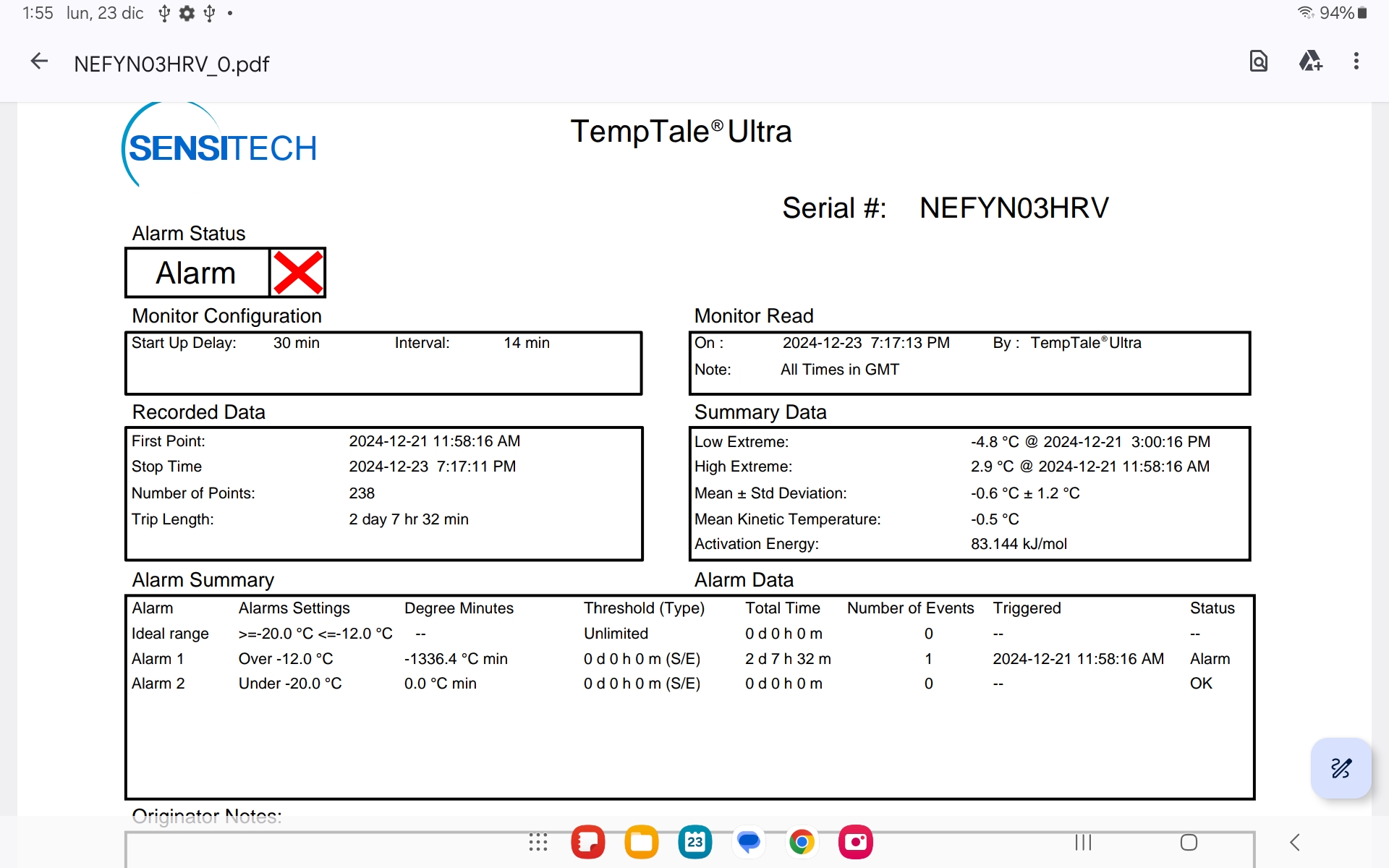Click the Summary Data section heading
Viewport: 1389px width, 868px height.
760,412
